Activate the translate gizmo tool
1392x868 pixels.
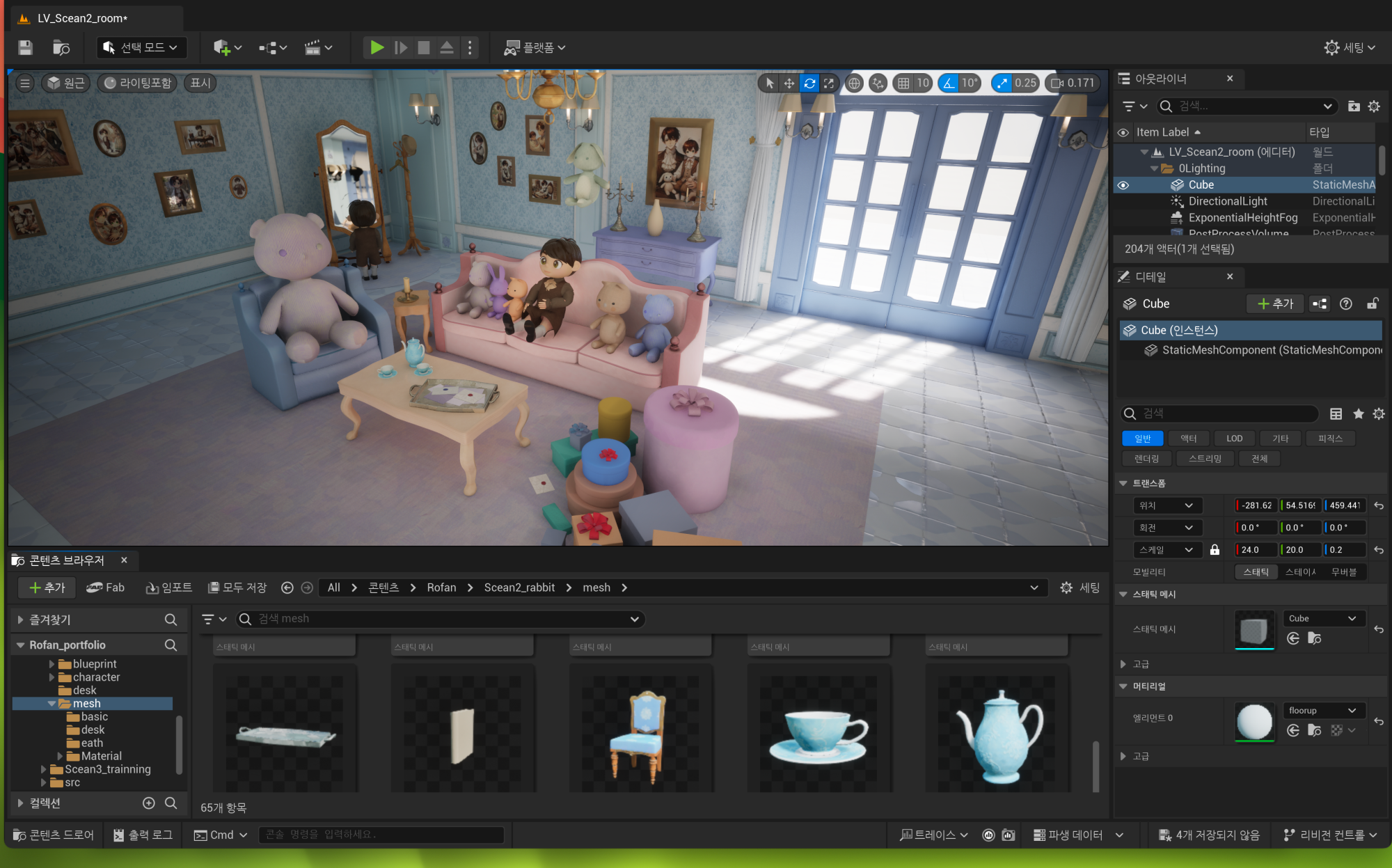789,83
